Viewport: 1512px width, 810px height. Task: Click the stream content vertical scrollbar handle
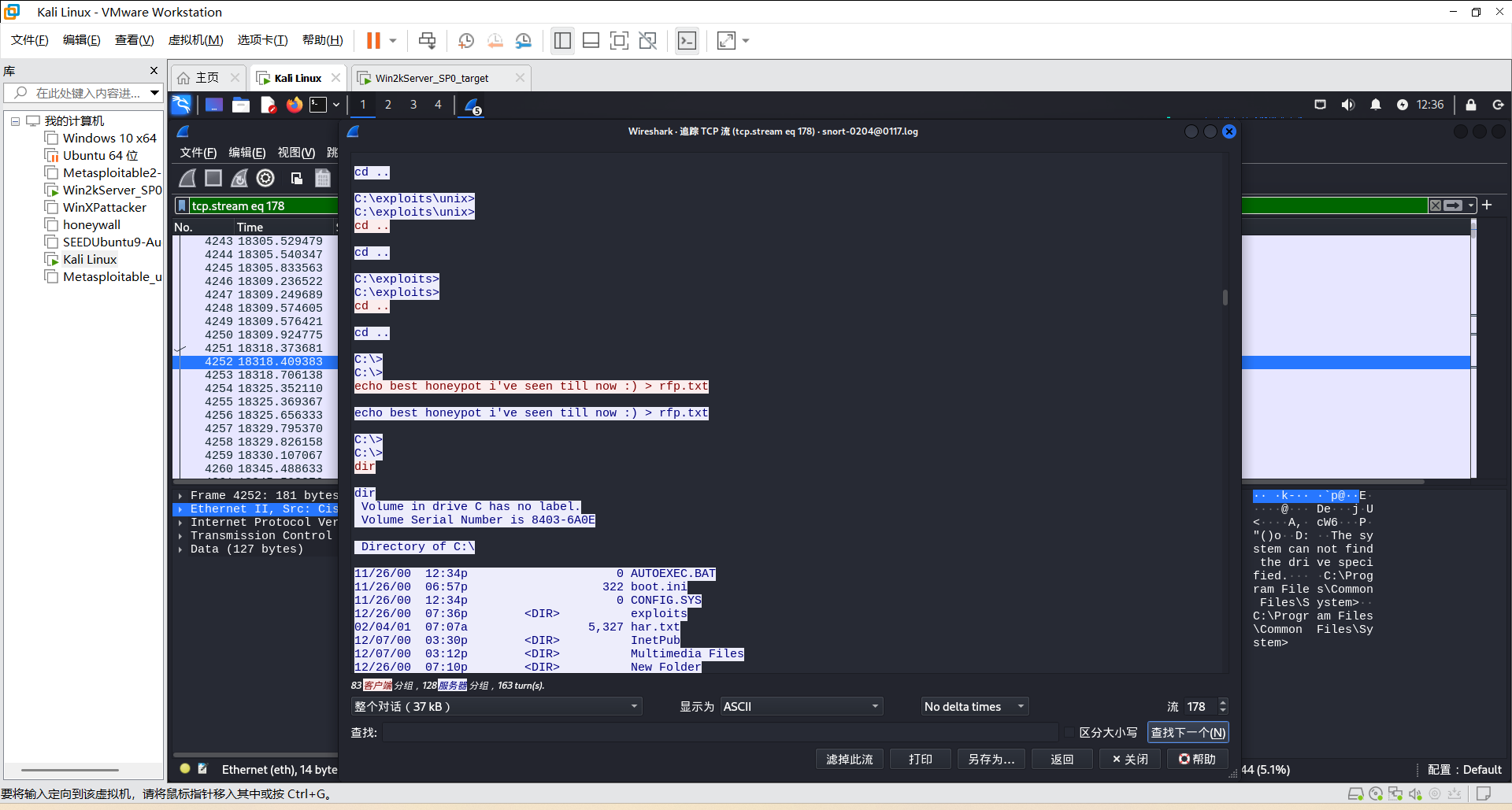(1225, 298)
